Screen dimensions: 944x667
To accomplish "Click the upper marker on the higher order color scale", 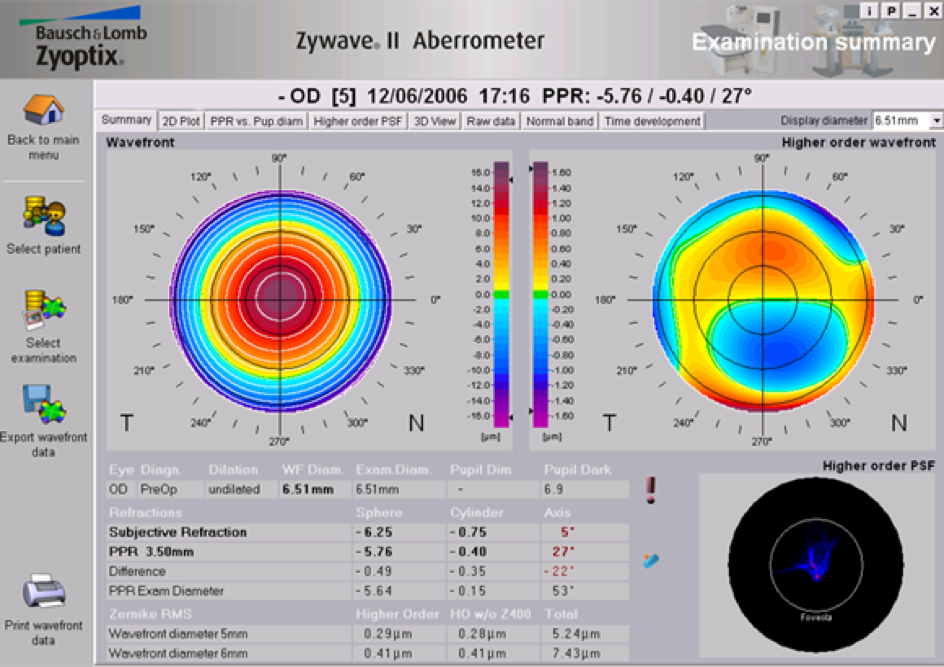I will (531, 169).
